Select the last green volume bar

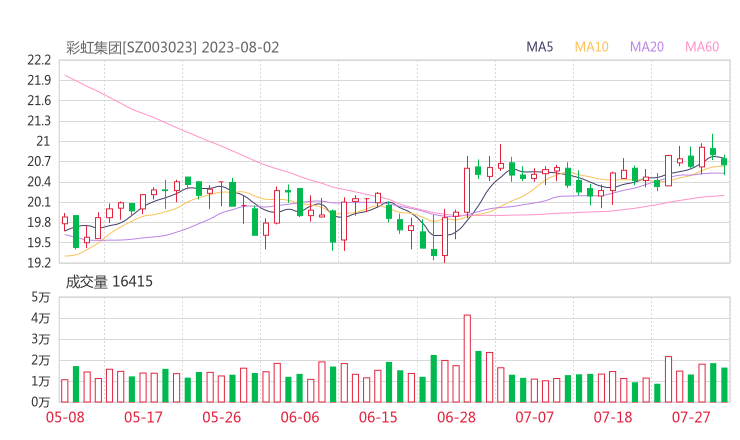pyautogui.click(x=724, y=385)
